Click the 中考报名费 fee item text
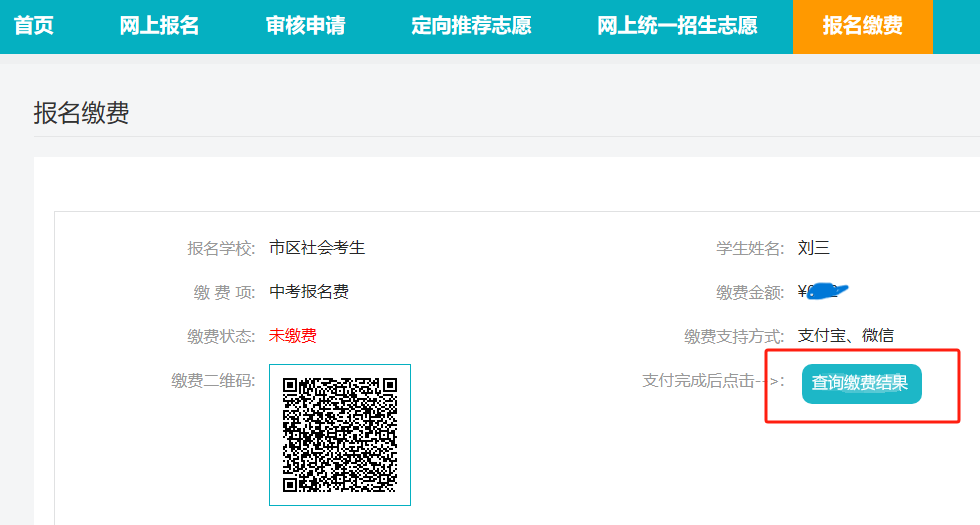This screenshot has height=525, width=980. click(309, 292)
